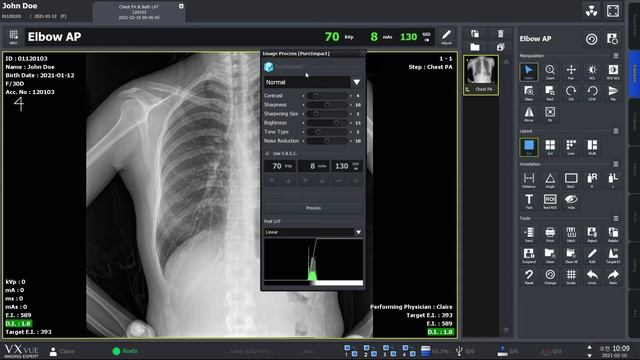Click the Reject image tool
This screenshot has height=360, width=640.
pos(592,235)
